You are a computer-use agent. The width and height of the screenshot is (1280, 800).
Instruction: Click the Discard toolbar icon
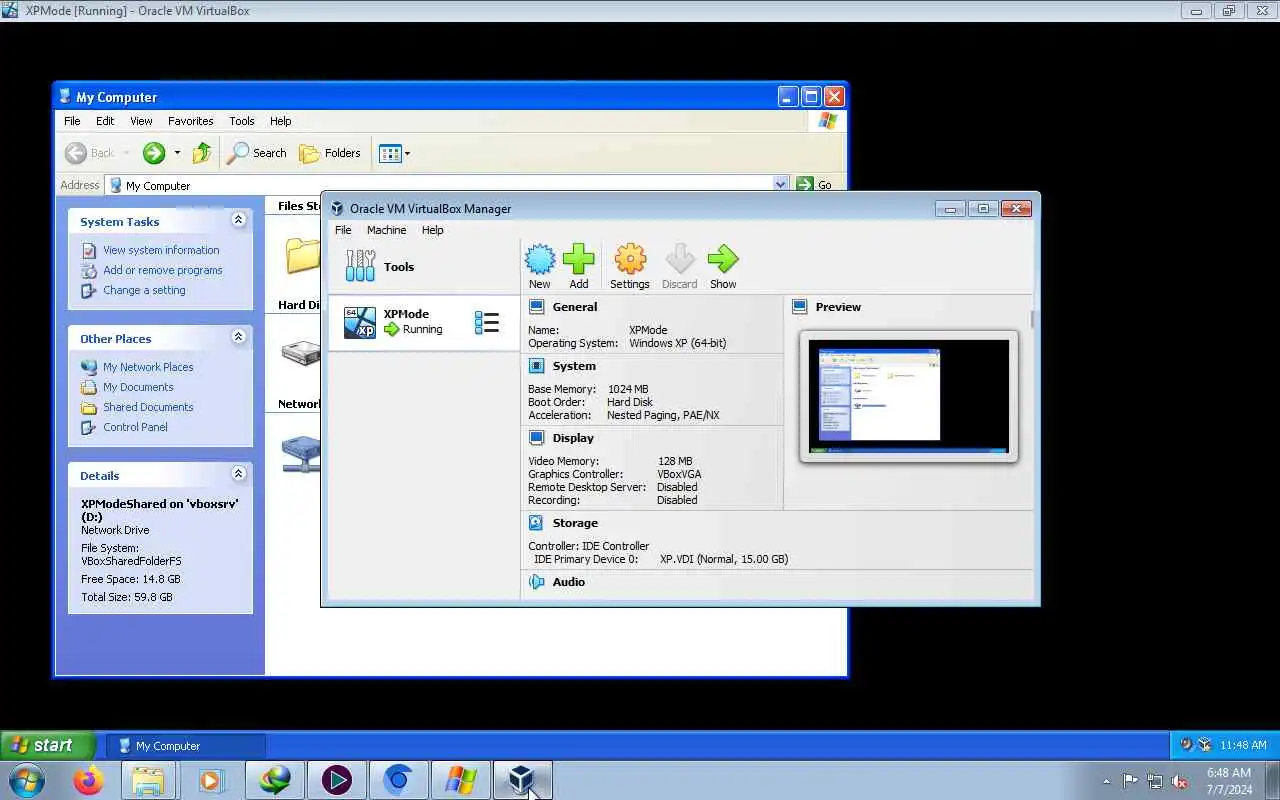(679, 260)
